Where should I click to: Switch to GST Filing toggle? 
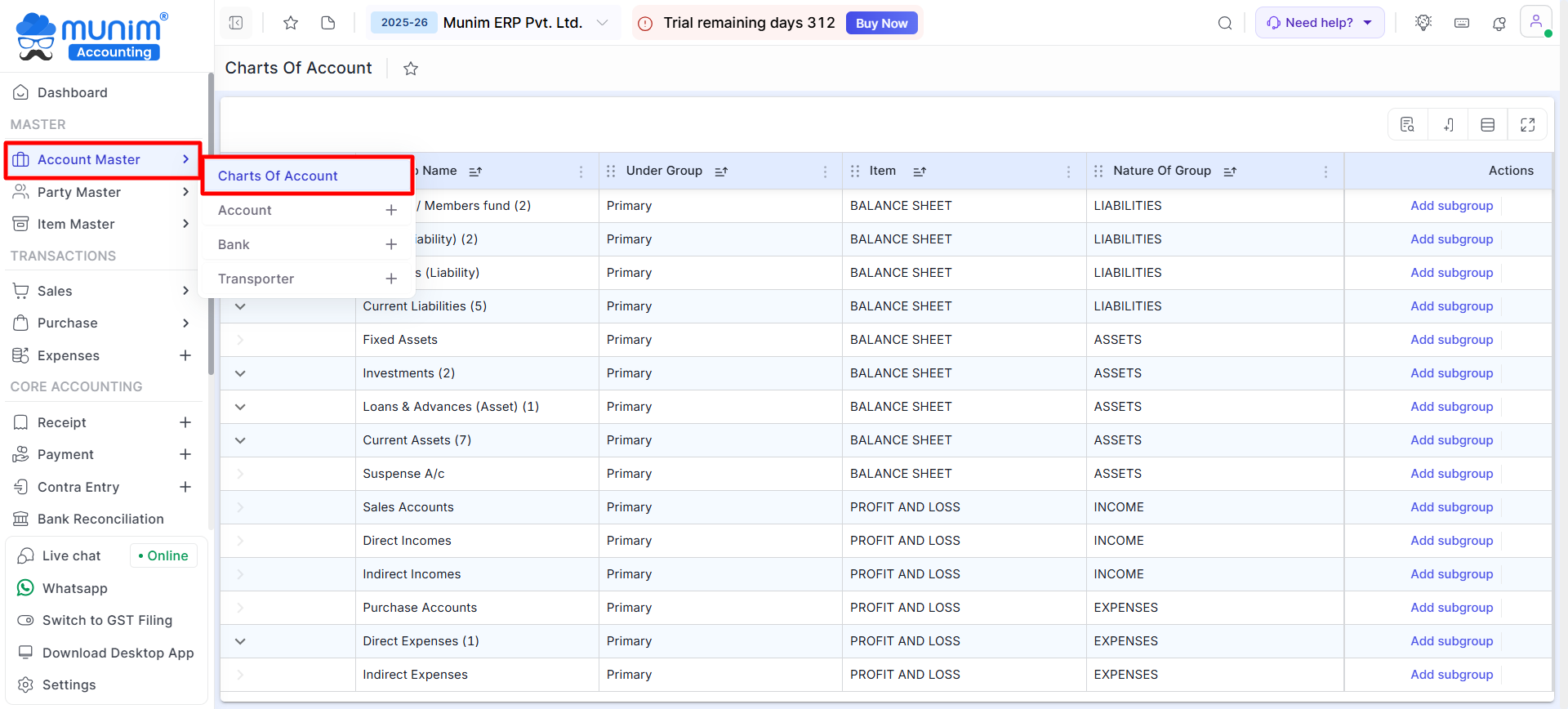107,620
